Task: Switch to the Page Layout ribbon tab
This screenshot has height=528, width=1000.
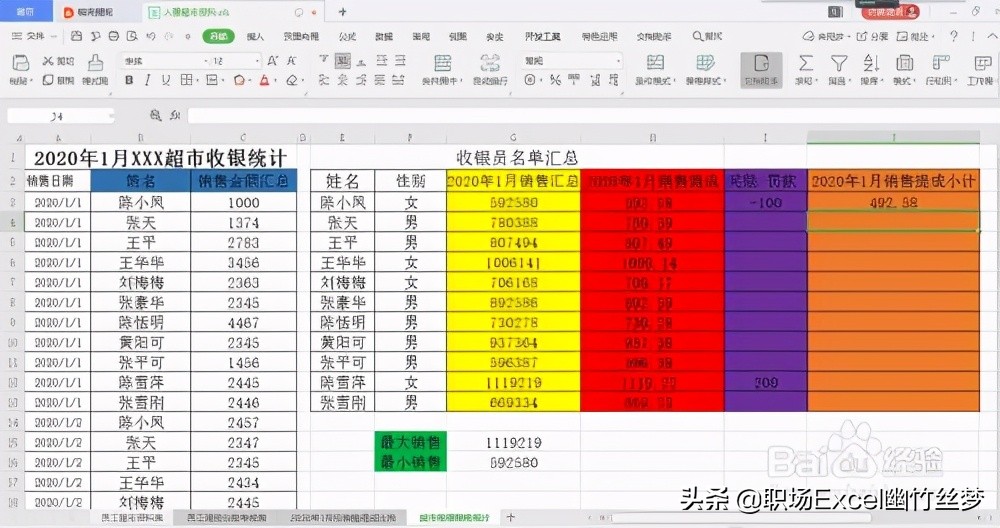Action: click(x=301, y=36)
